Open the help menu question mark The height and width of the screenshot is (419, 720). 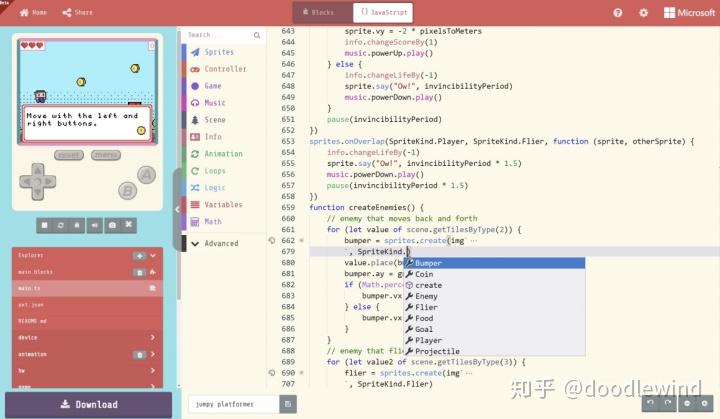pyautogui.click(x=618, y=13)
